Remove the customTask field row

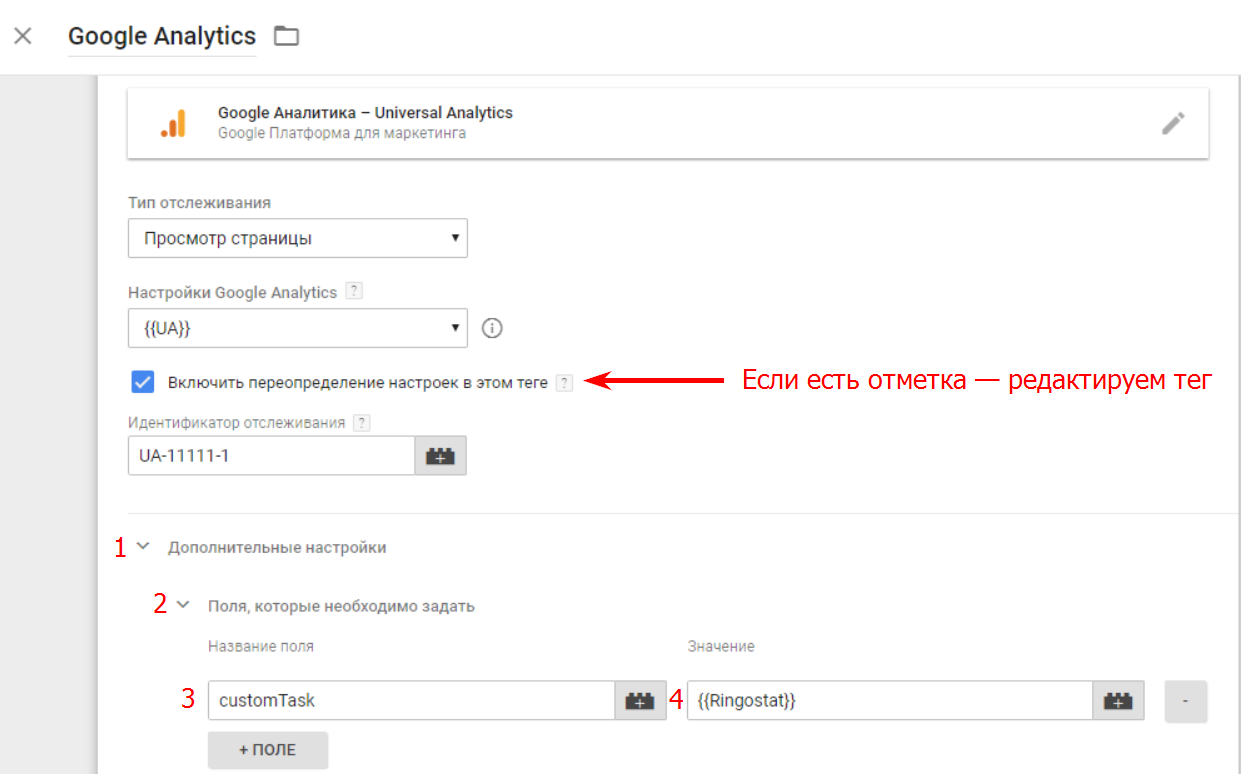tap(1186, 701)
